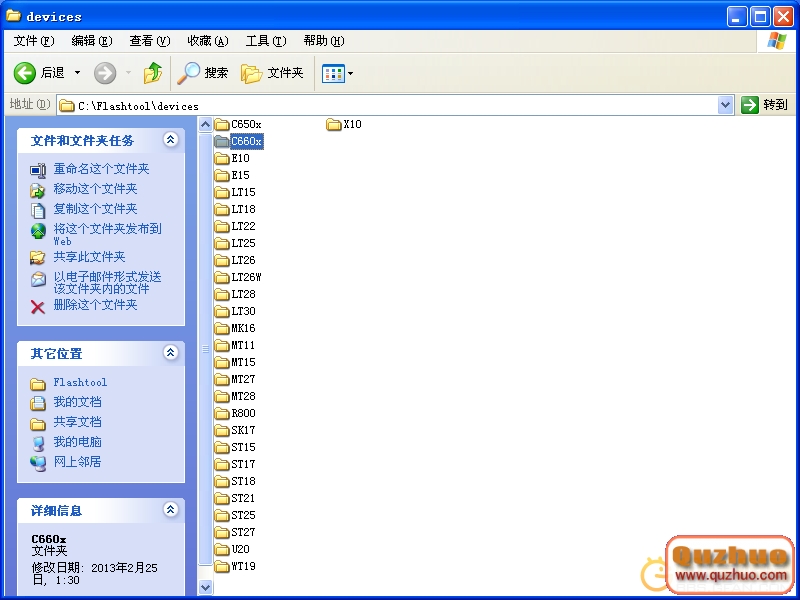Viewport: 800px width, 600px height.
Task: Expand the address bar dropdown list
Action: pos(726,106)
